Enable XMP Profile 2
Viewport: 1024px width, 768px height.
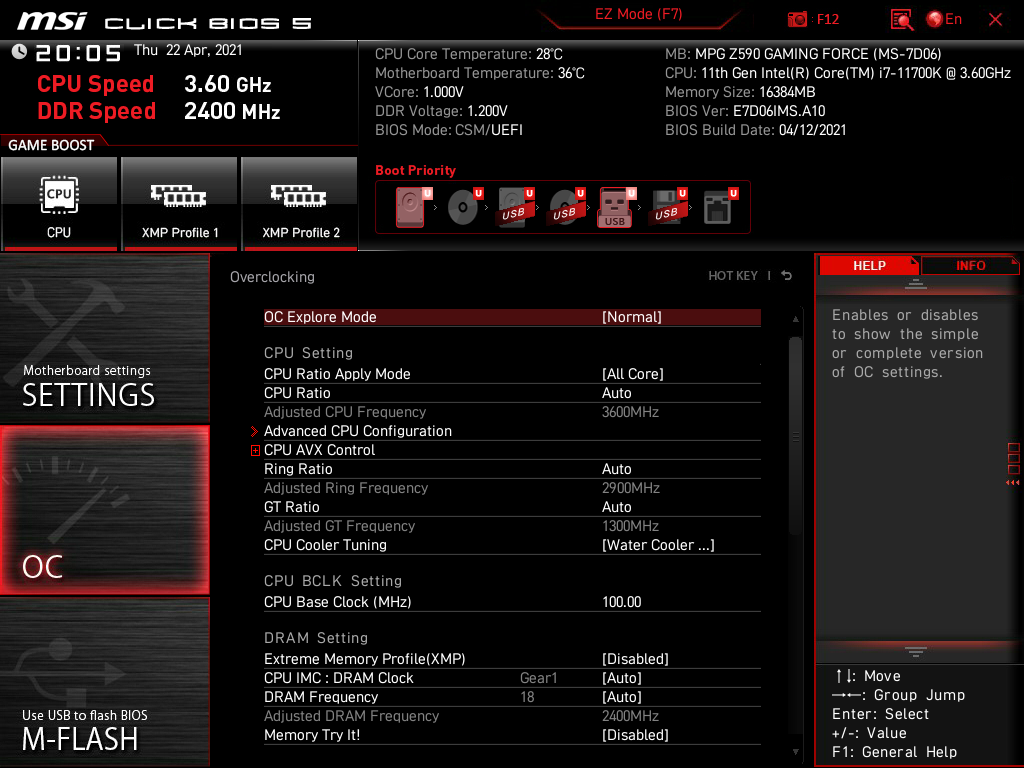point(300,203)
